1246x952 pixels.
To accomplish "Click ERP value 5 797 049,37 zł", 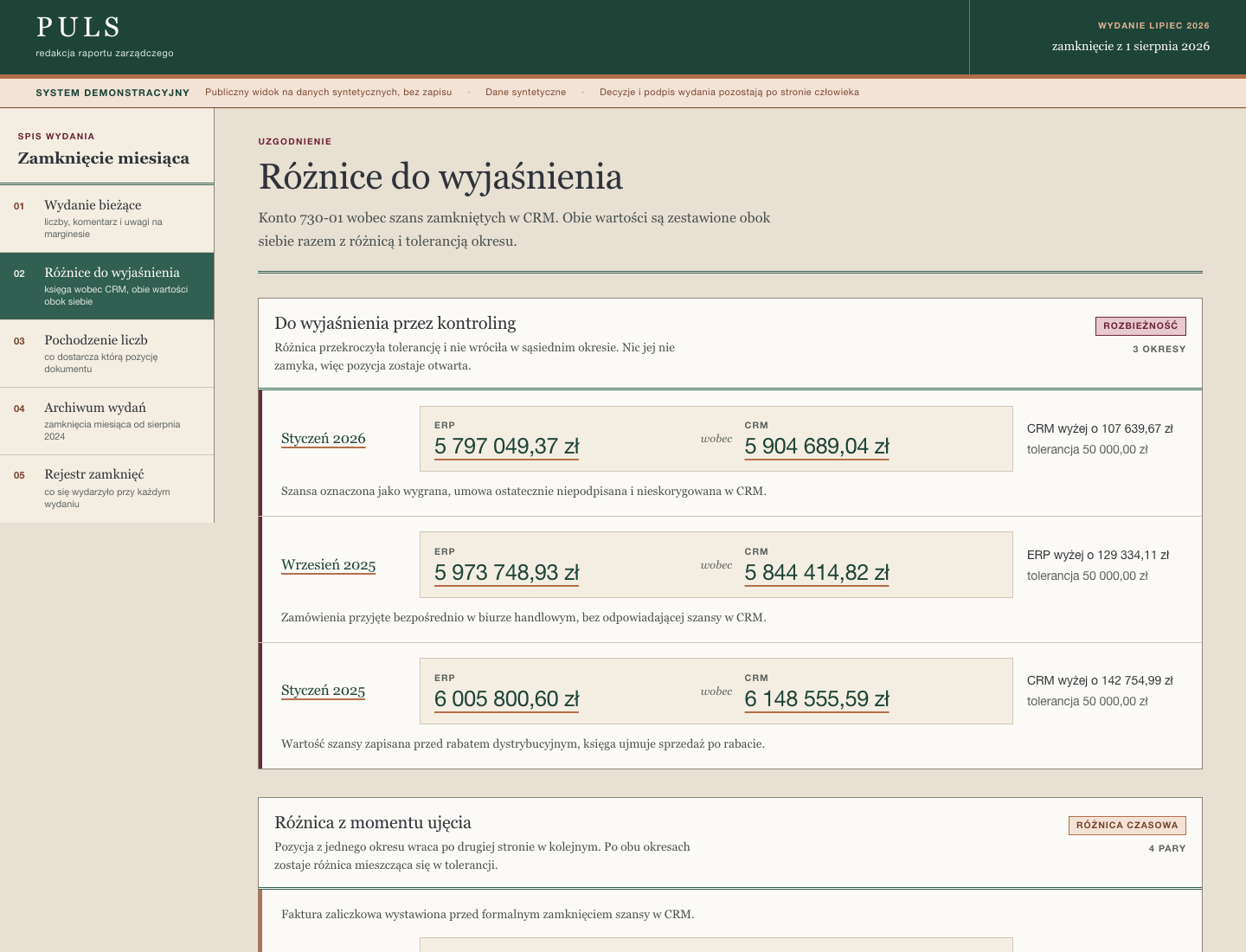I will [x=507, y=447].
